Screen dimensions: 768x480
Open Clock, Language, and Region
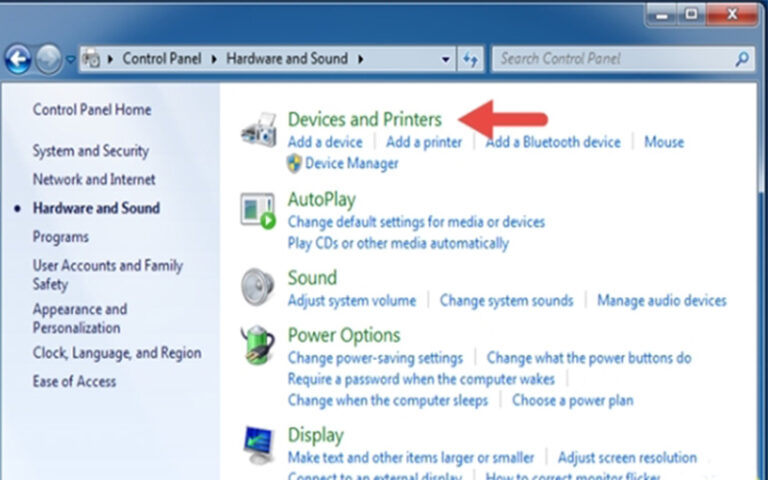(x=117, y=353)
